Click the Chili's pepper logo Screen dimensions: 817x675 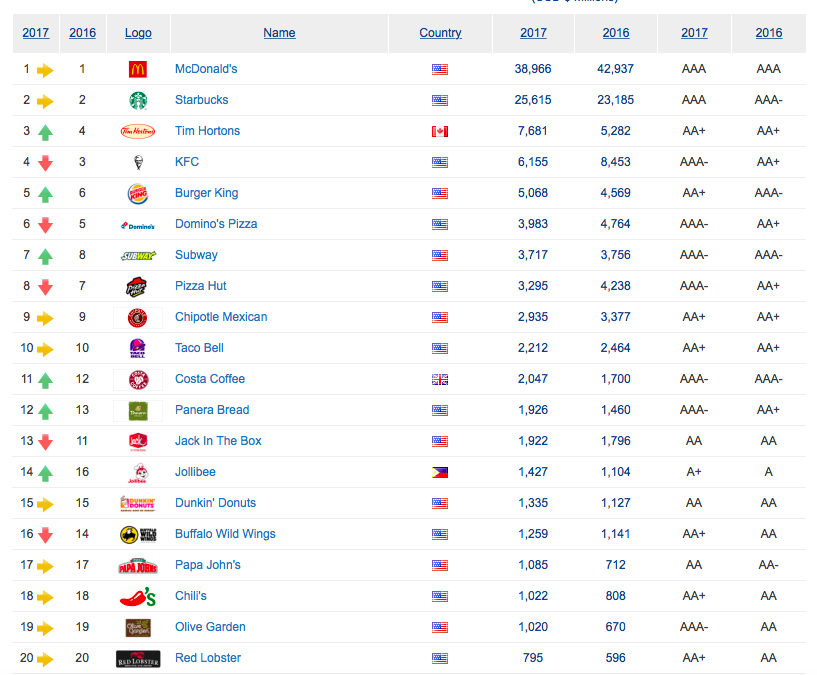tap(138, 596)
